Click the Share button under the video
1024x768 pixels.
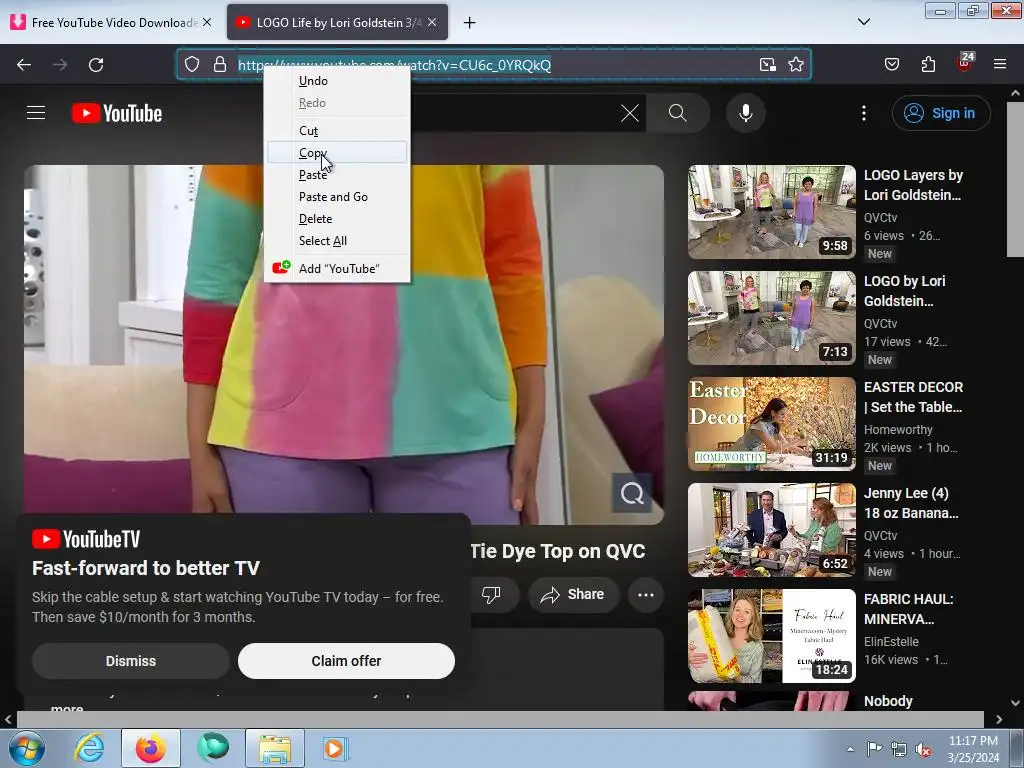[x=573, y=594]
